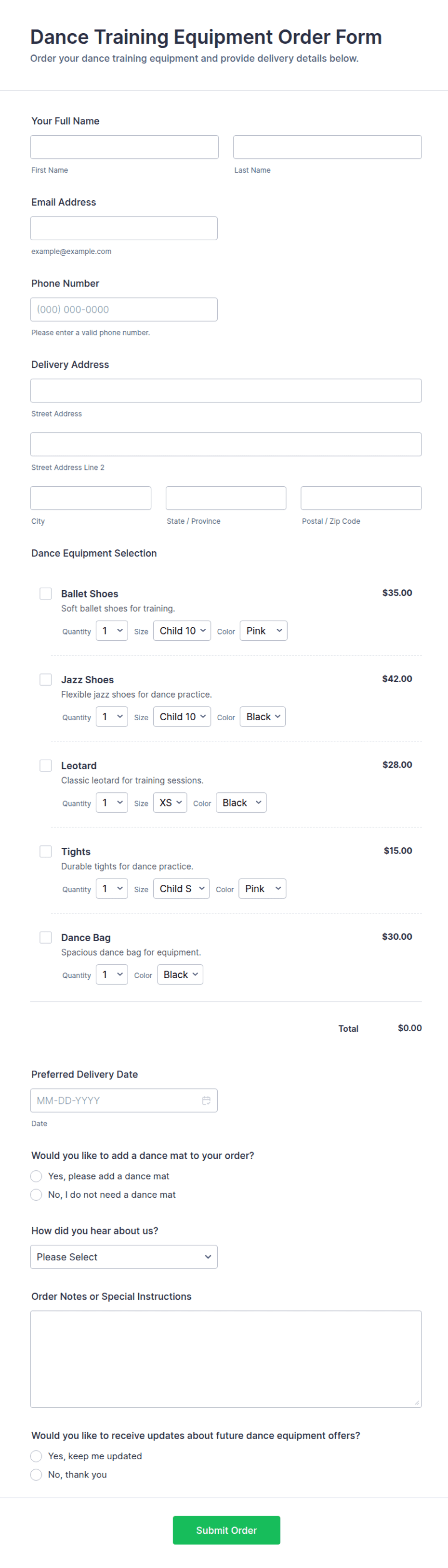The height and width of the screenshot is (1568, 448).
Task: Click the Email Address field
Action: point(124,228)
